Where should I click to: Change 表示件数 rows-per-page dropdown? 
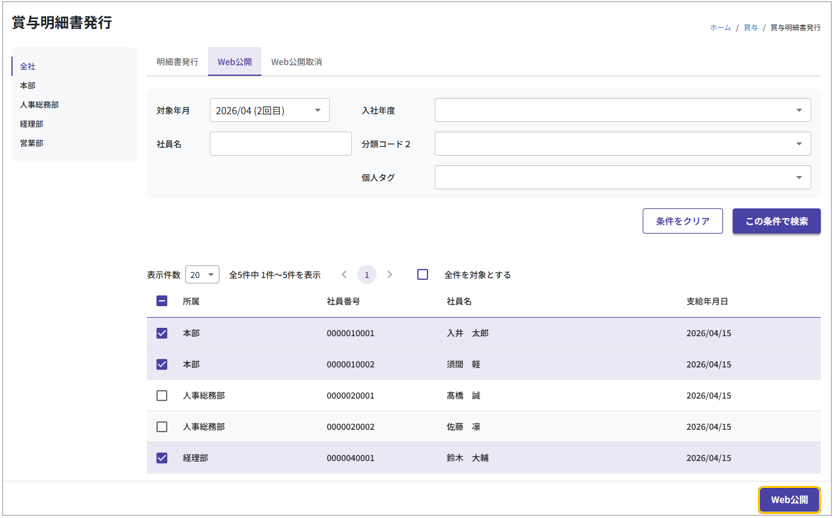[202, 275]
